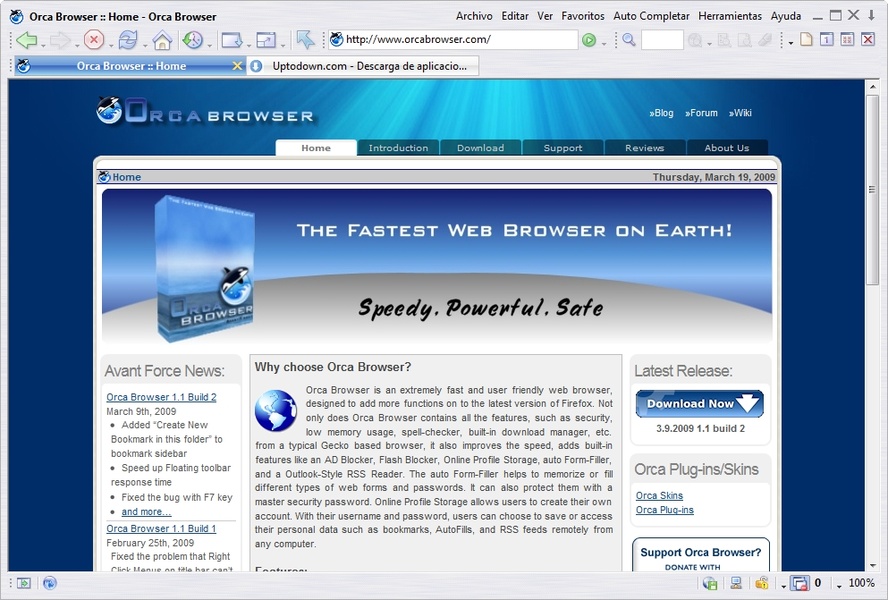
Task: Click the blue globe icon in status bar
Action: click(x=50, y=583)
